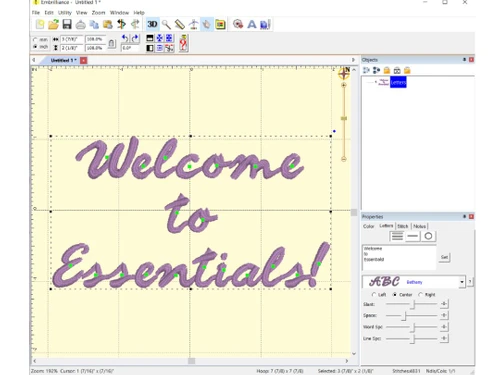
Task: Select the magnifying glass zoom tool
Action: click(166, 24)
